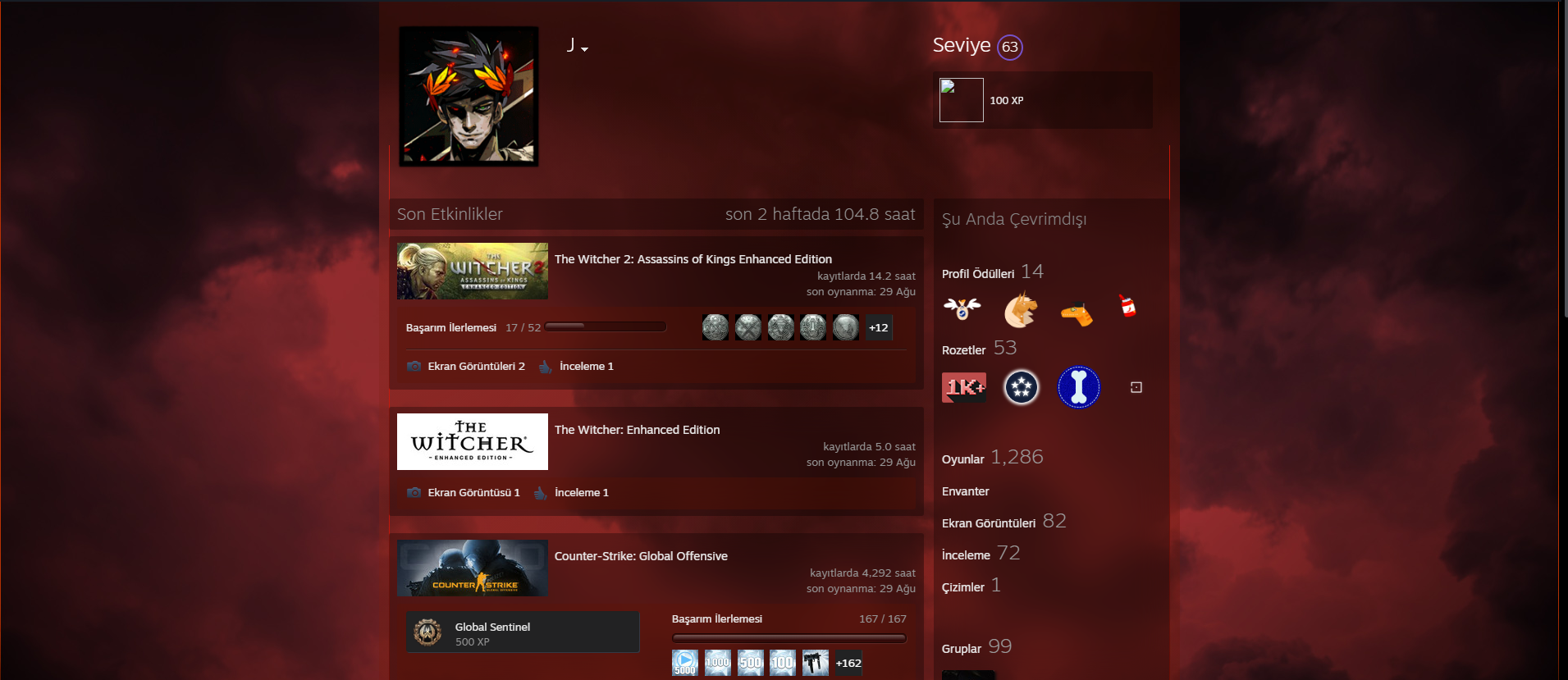Open Counter-Strike: Global Offensive title link

641,556
